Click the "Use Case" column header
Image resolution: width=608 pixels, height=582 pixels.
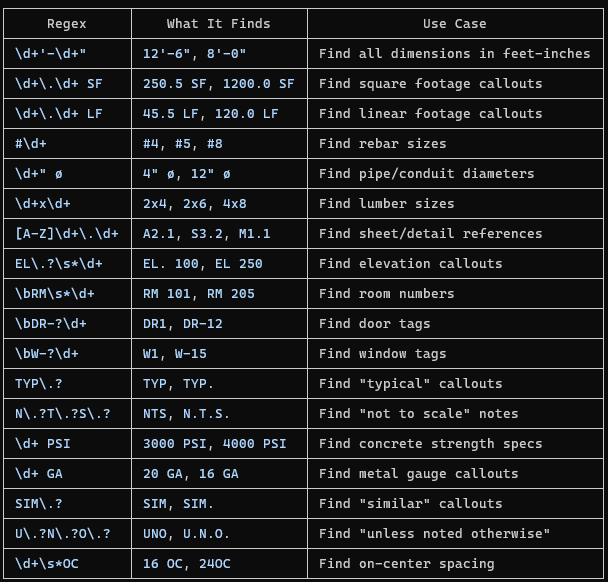(x=454, y=23)
